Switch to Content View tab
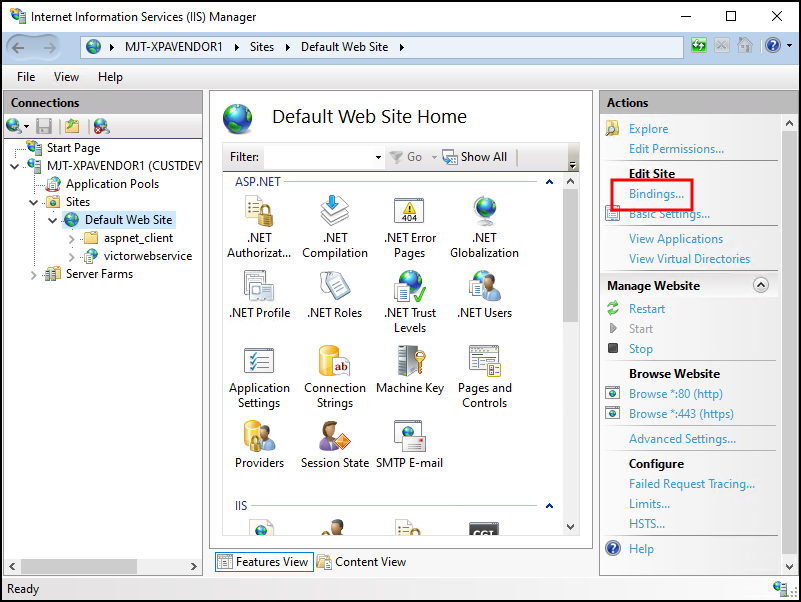Screen dimensions: 801x602 coord(361,562)
